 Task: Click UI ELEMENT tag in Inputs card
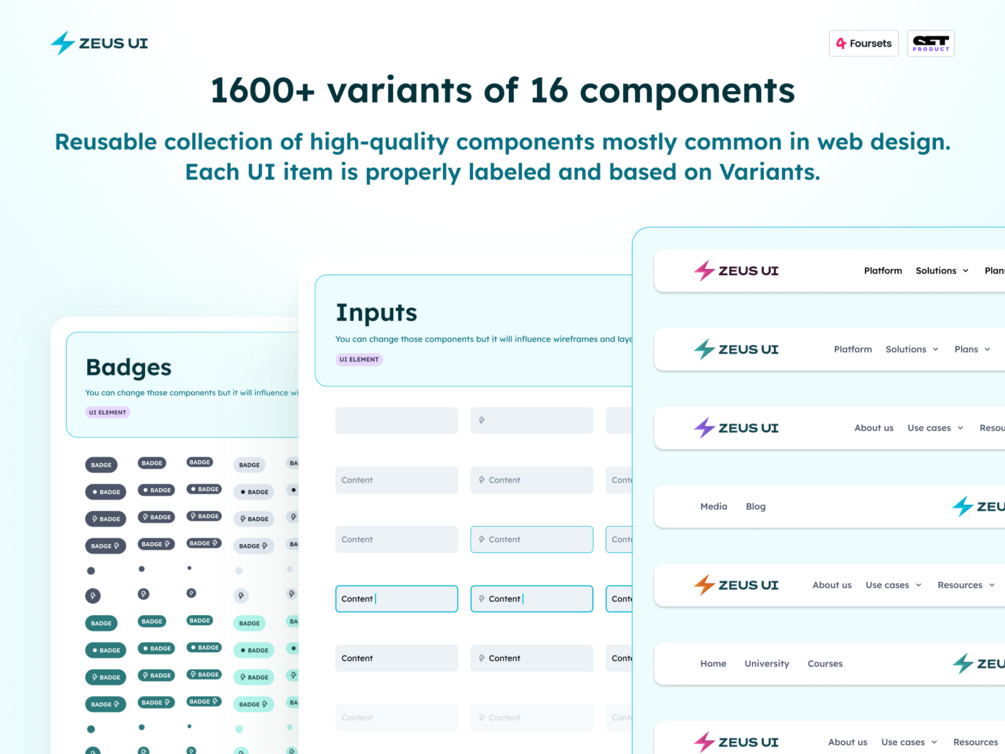click(x=359, y=360)
